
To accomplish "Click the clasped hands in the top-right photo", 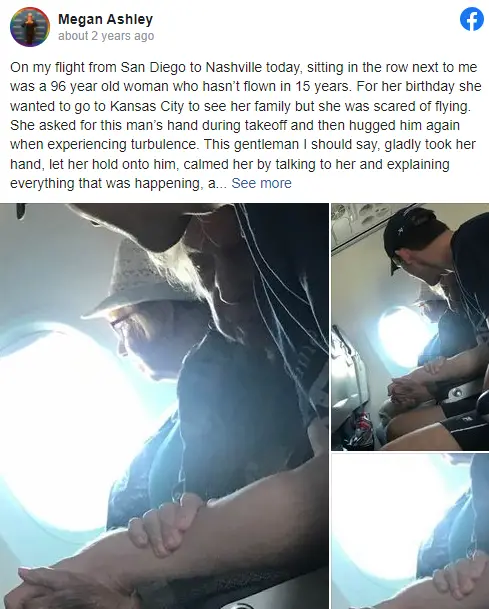I will (x=404, y=393).
